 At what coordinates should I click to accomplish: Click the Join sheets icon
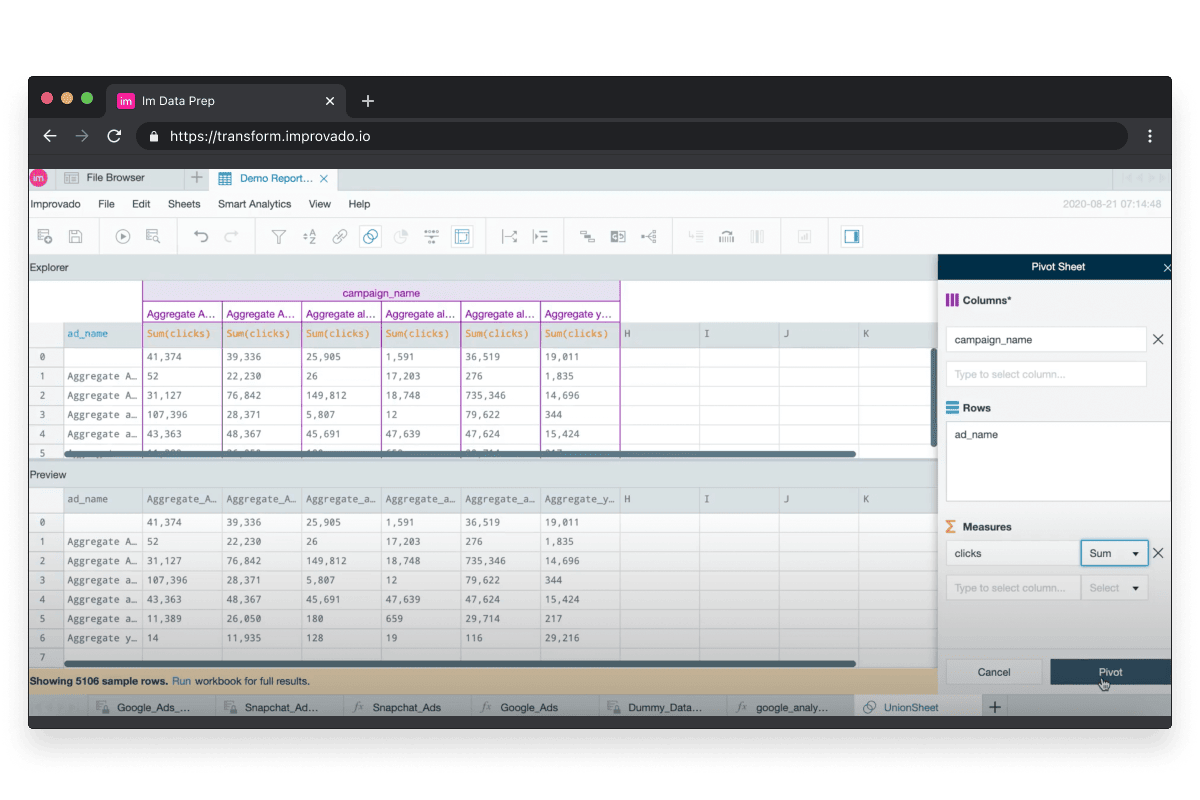pos(370,236)
